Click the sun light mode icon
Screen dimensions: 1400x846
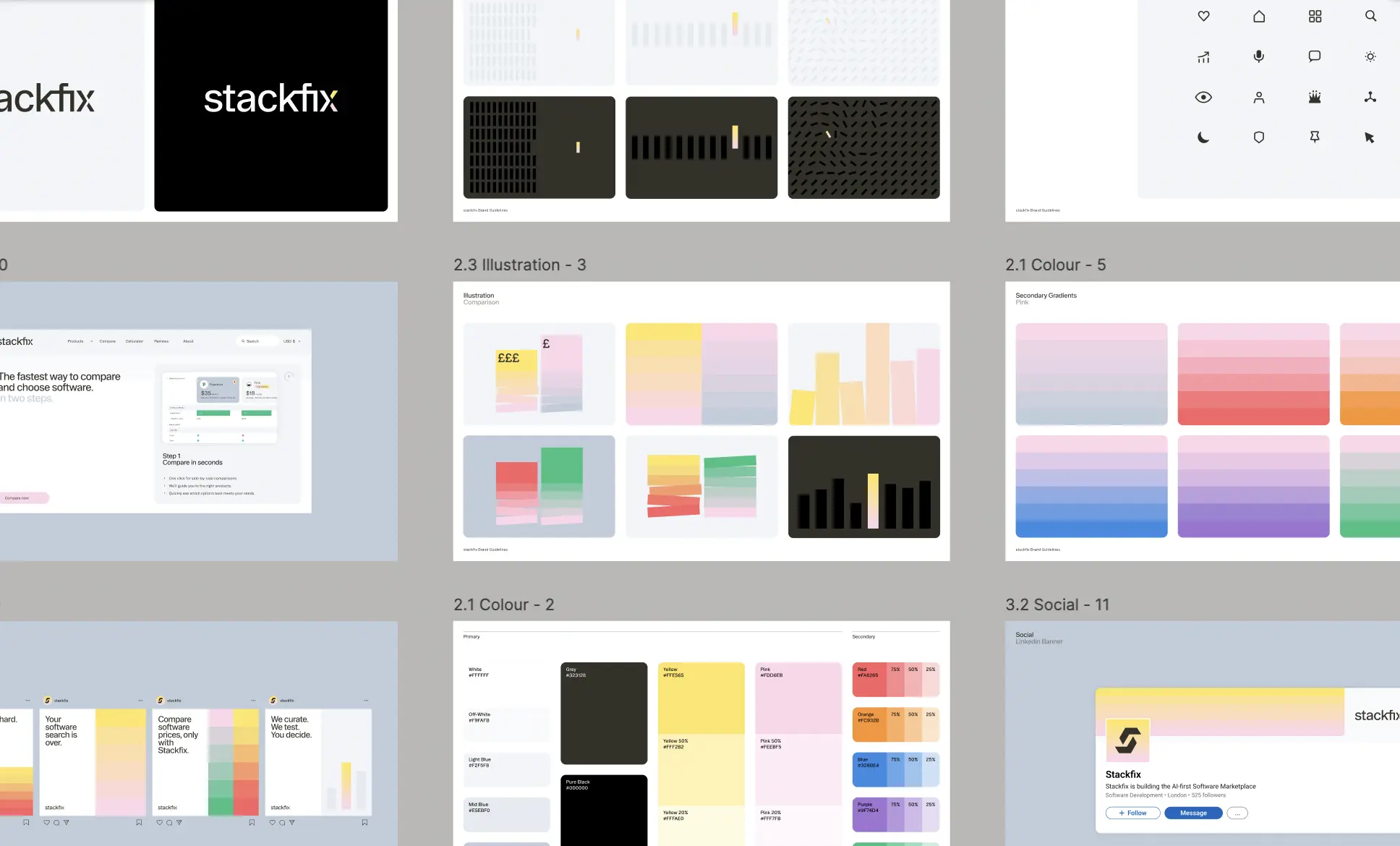(1370, 56)
